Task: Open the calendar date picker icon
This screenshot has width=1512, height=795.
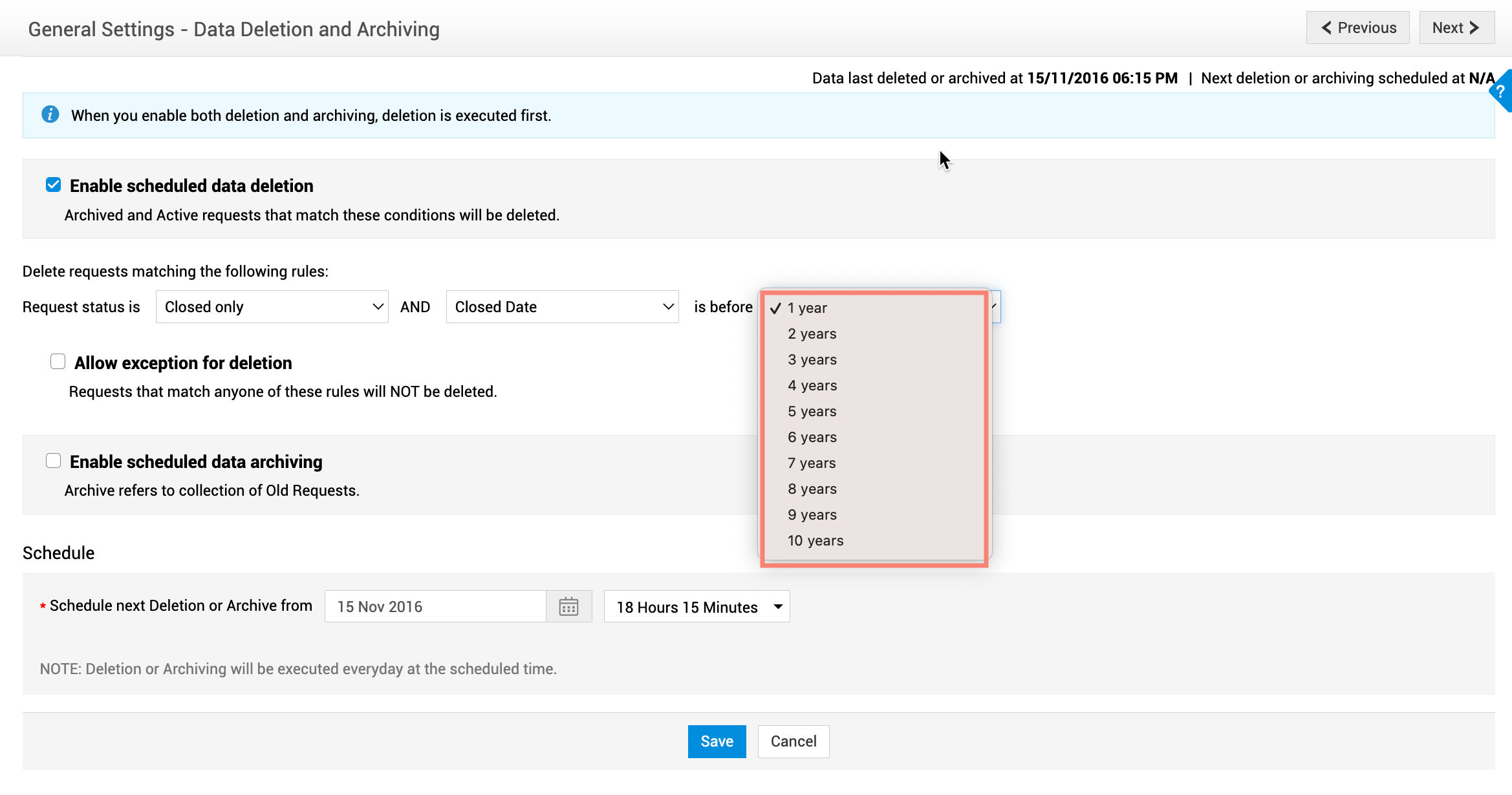Action: (568, 606)
